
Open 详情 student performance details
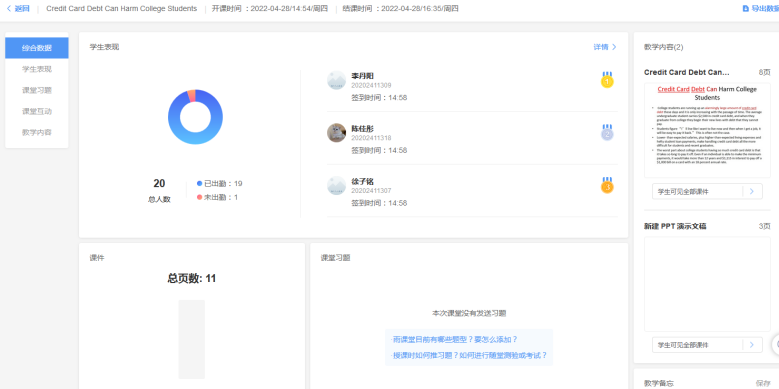tap(605, 47)
